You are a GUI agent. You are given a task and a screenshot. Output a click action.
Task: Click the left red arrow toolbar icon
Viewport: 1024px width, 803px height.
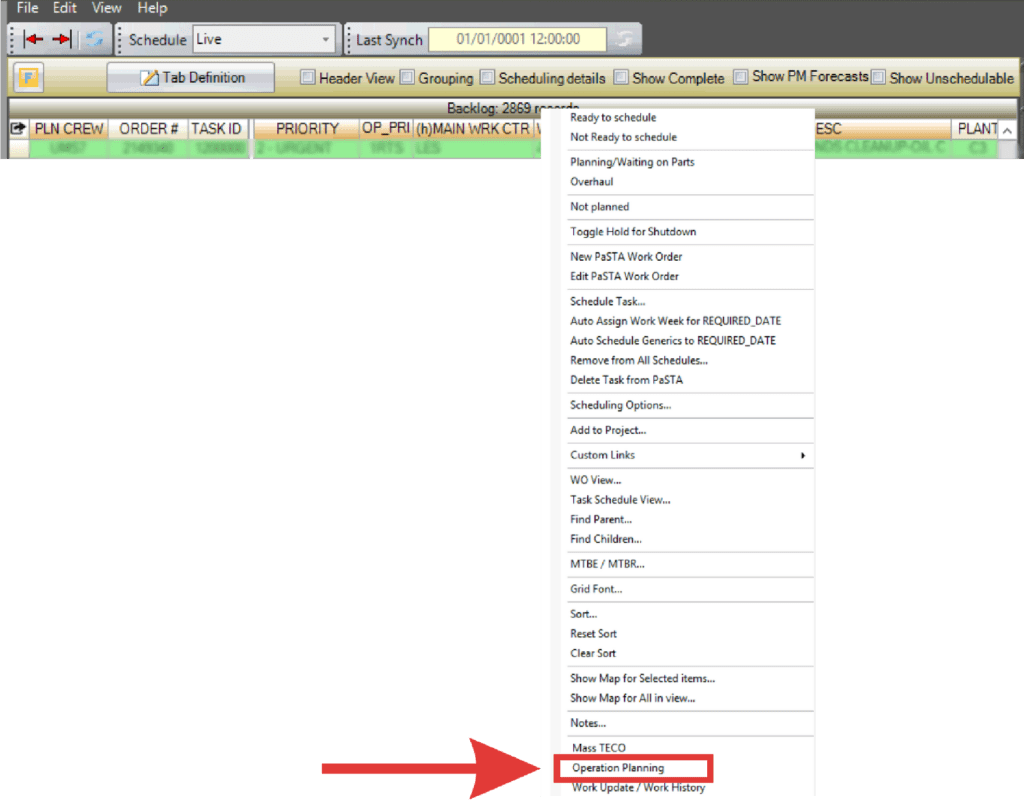32,39
